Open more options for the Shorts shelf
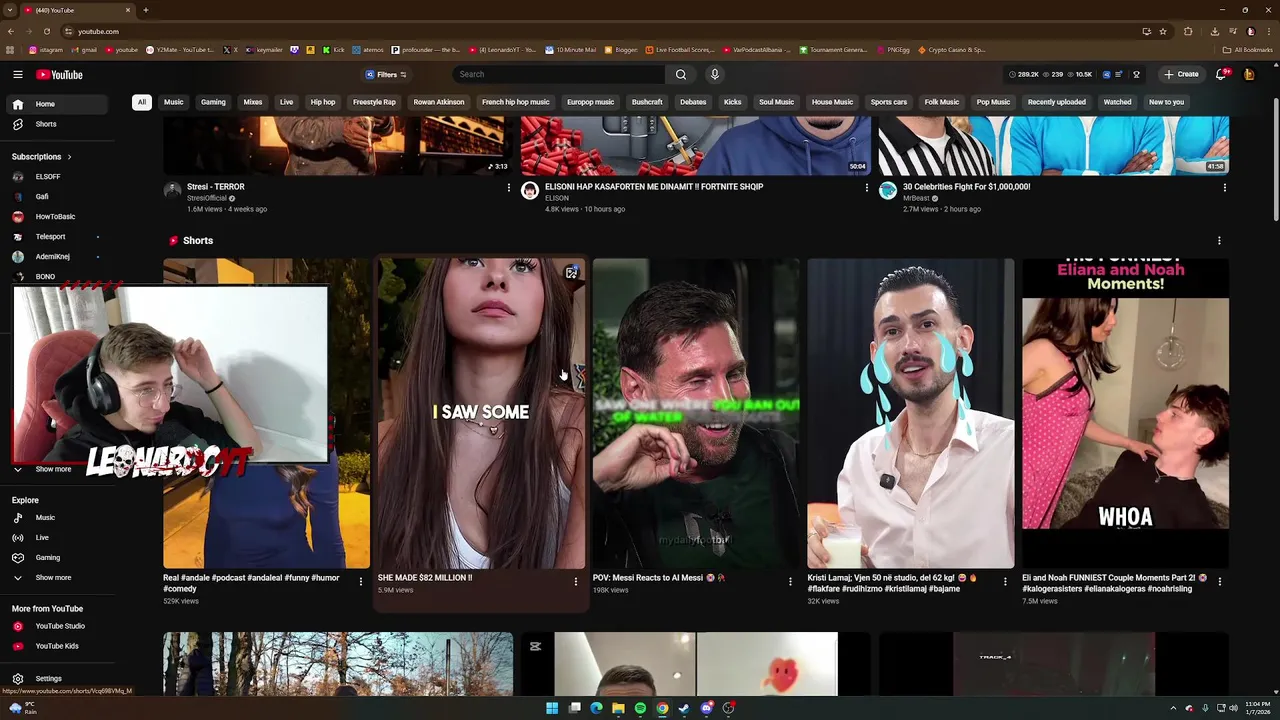This screenshot has width=1280, height=720. (1219, 241)
